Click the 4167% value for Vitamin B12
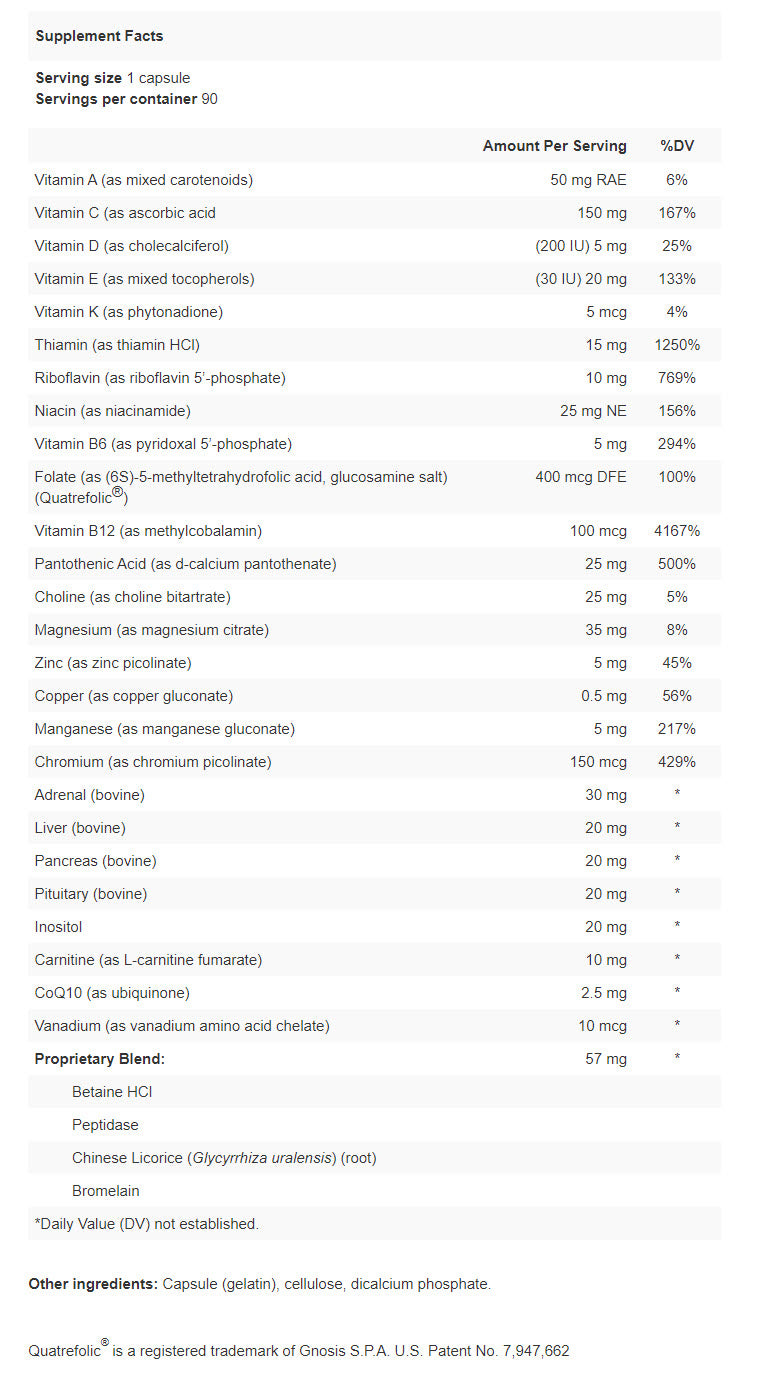 point(676,531)
